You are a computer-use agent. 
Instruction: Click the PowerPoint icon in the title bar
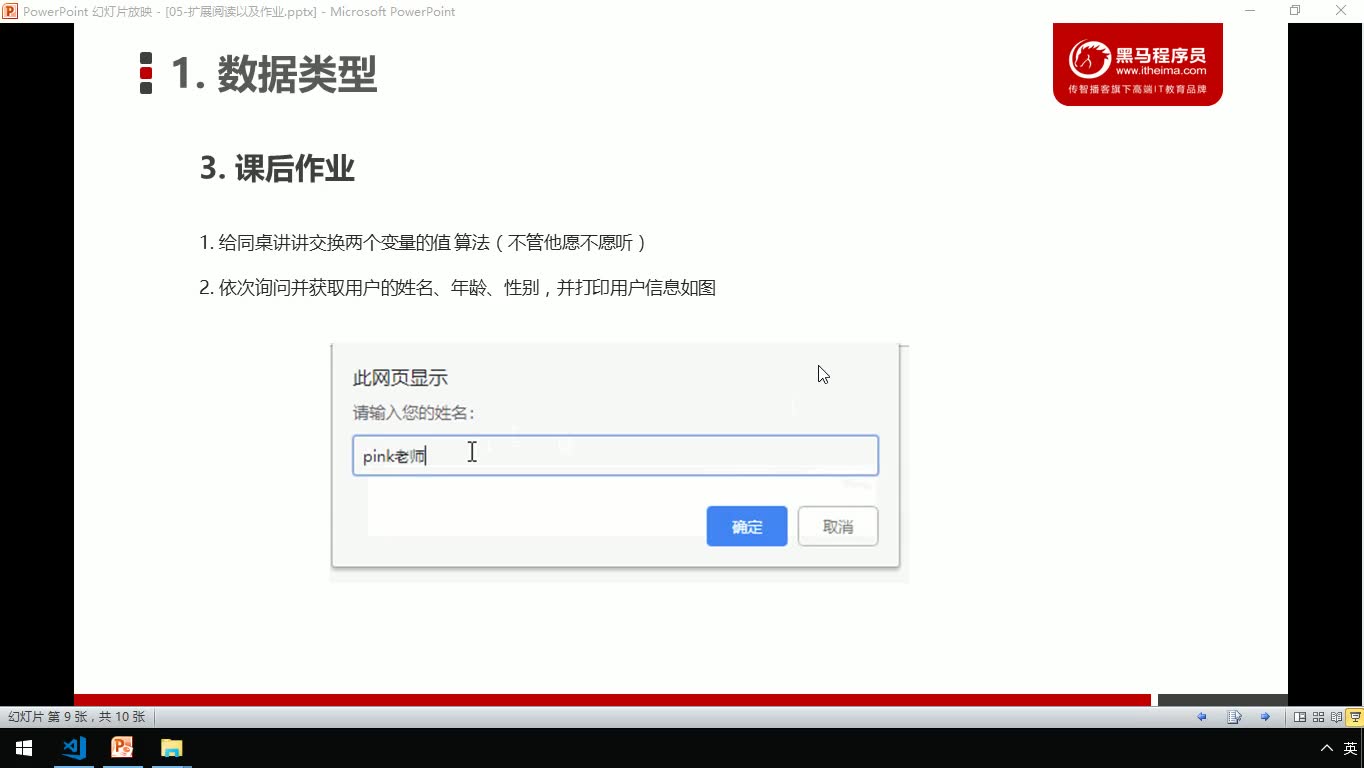10,11
